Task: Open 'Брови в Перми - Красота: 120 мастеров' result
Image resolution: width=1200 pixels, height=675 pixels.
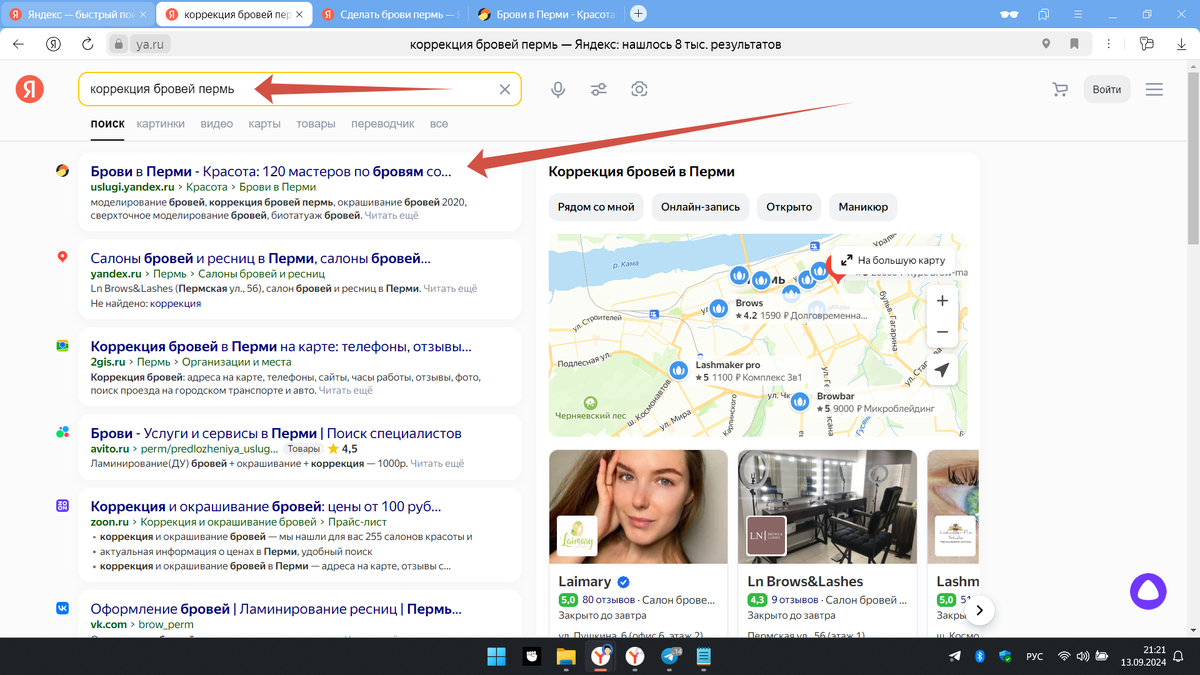Action: coord(271,171)
